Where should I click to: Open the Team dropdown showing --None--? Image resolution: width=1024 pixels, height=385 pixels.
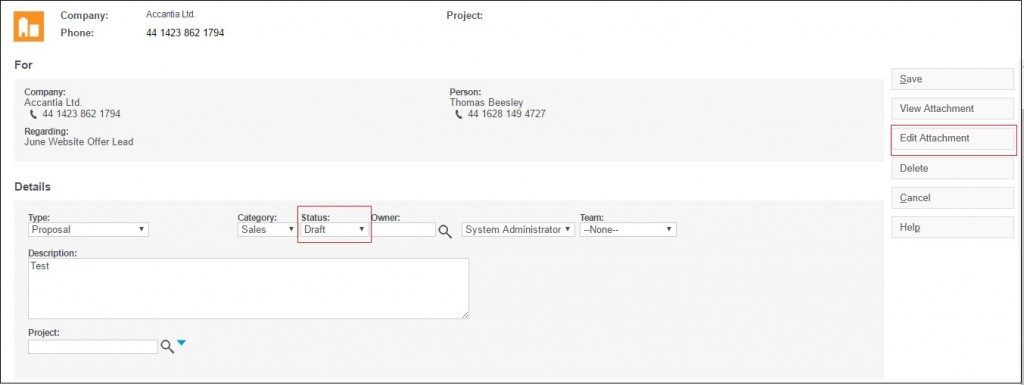(x=628, y=230)
